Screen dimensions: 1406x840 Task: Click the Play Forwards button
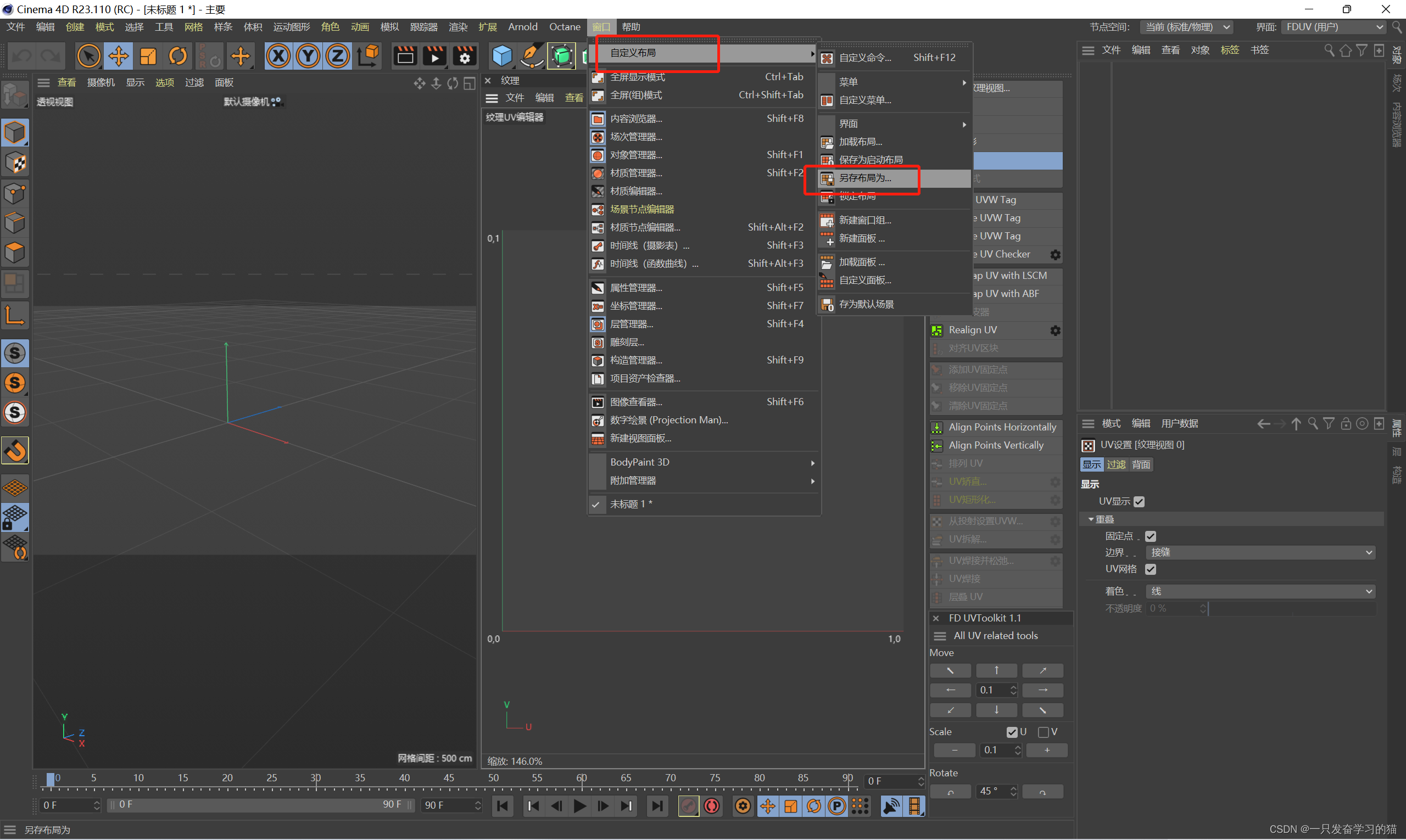pyautogui.click(x=579, y=805)
